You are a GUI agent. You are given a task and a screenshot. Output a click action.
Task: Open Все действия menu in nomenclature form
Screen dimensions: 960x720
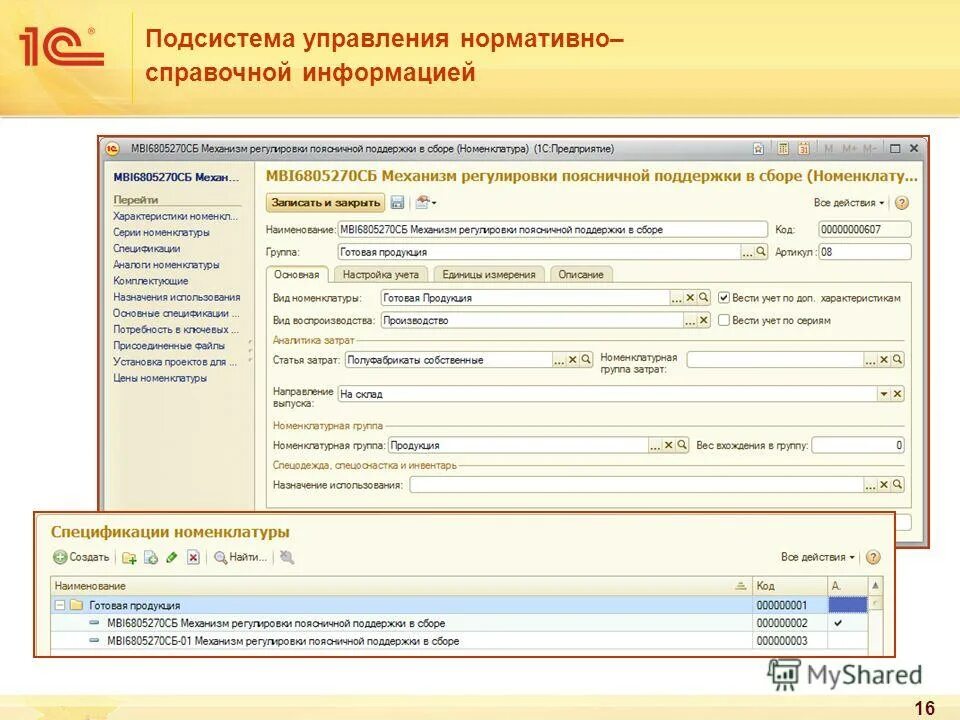pos(849,203)
